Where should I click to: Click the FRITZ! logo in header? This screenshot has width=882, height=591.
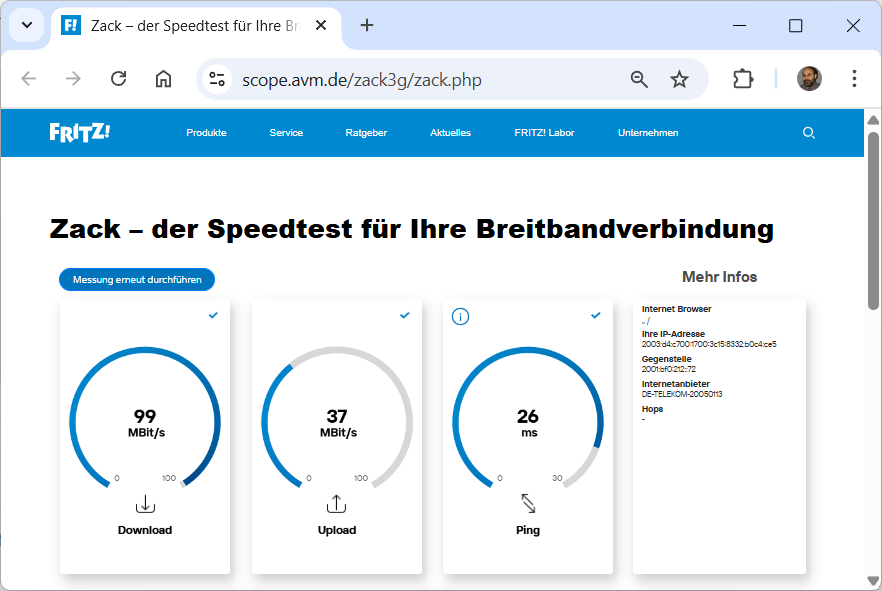coord(80,132)
